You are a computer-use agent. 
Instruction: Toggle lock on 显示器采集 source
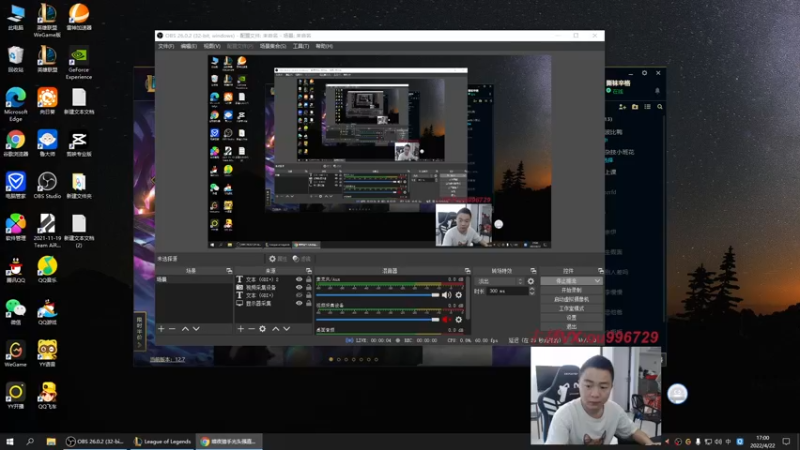click(x=309, y=303)
